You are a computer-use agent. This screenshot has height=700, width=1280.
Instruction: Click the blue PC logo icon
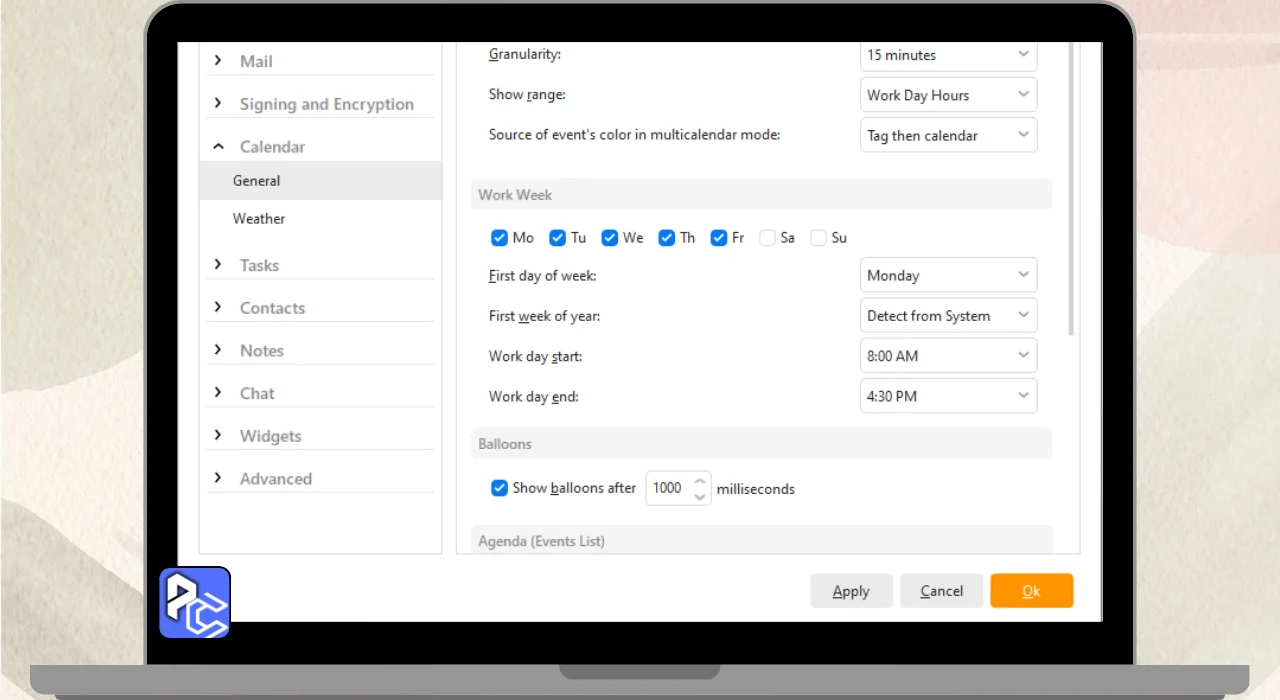[x=195, y=602]
